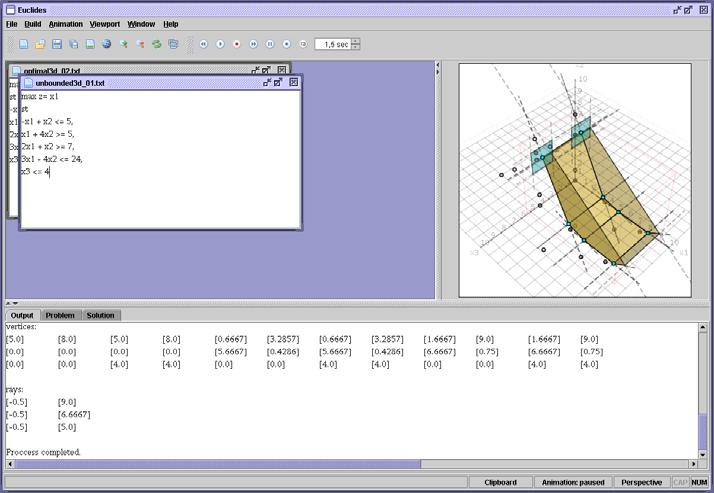Play the animation
This screenshot has width=714, height=493.
(x=220, y=44)
